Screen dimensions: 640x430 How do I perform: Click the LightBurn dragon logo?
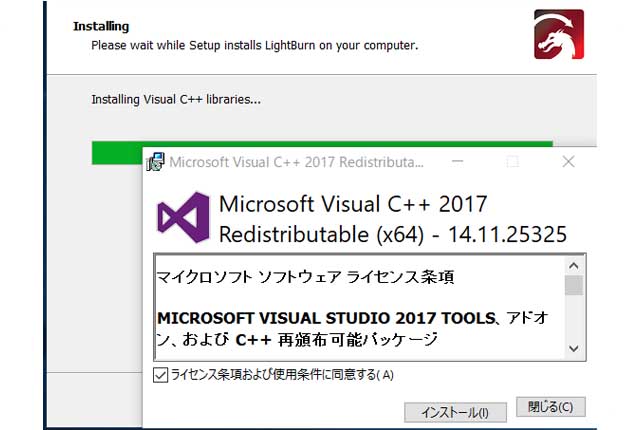pyautogui.click(x=558, y=34)
